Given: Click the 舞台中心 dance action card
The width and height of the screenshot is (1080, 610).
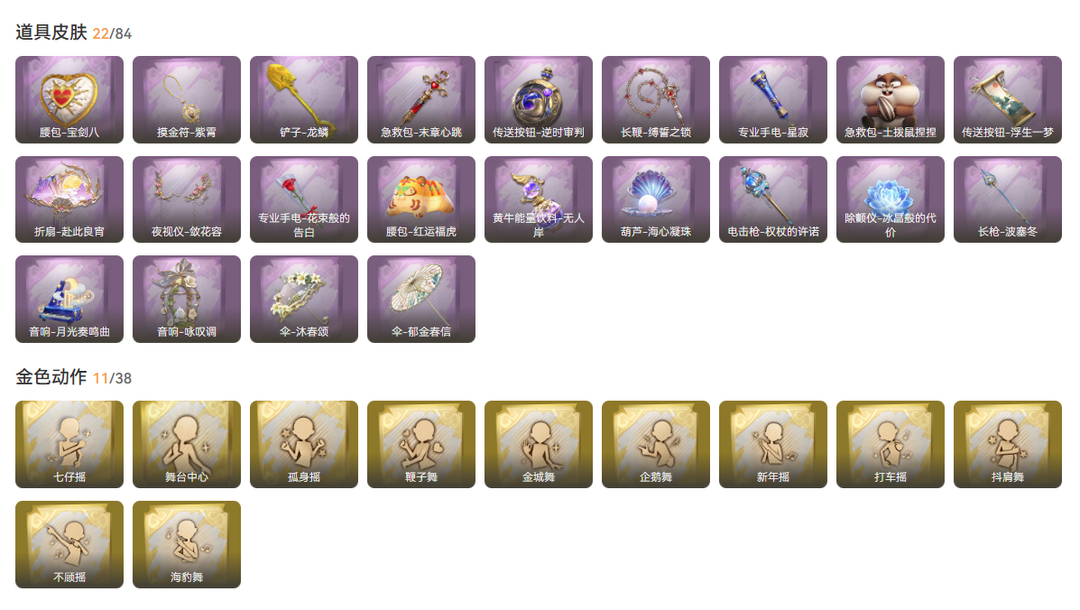Looking at the screenshot, I should [x=187, y=445].
